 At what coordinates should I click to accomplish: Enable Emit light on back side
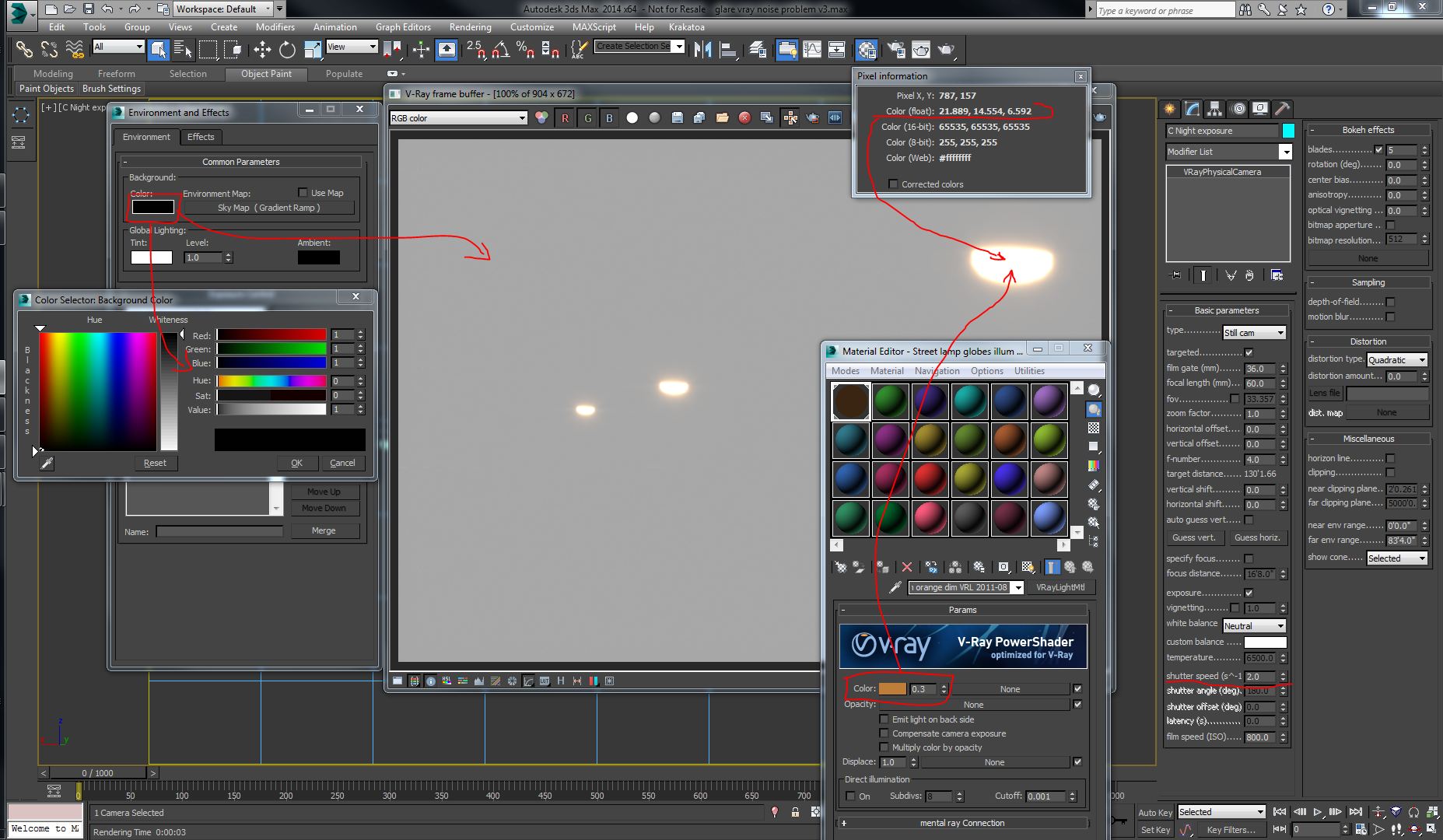coord(884,719)
